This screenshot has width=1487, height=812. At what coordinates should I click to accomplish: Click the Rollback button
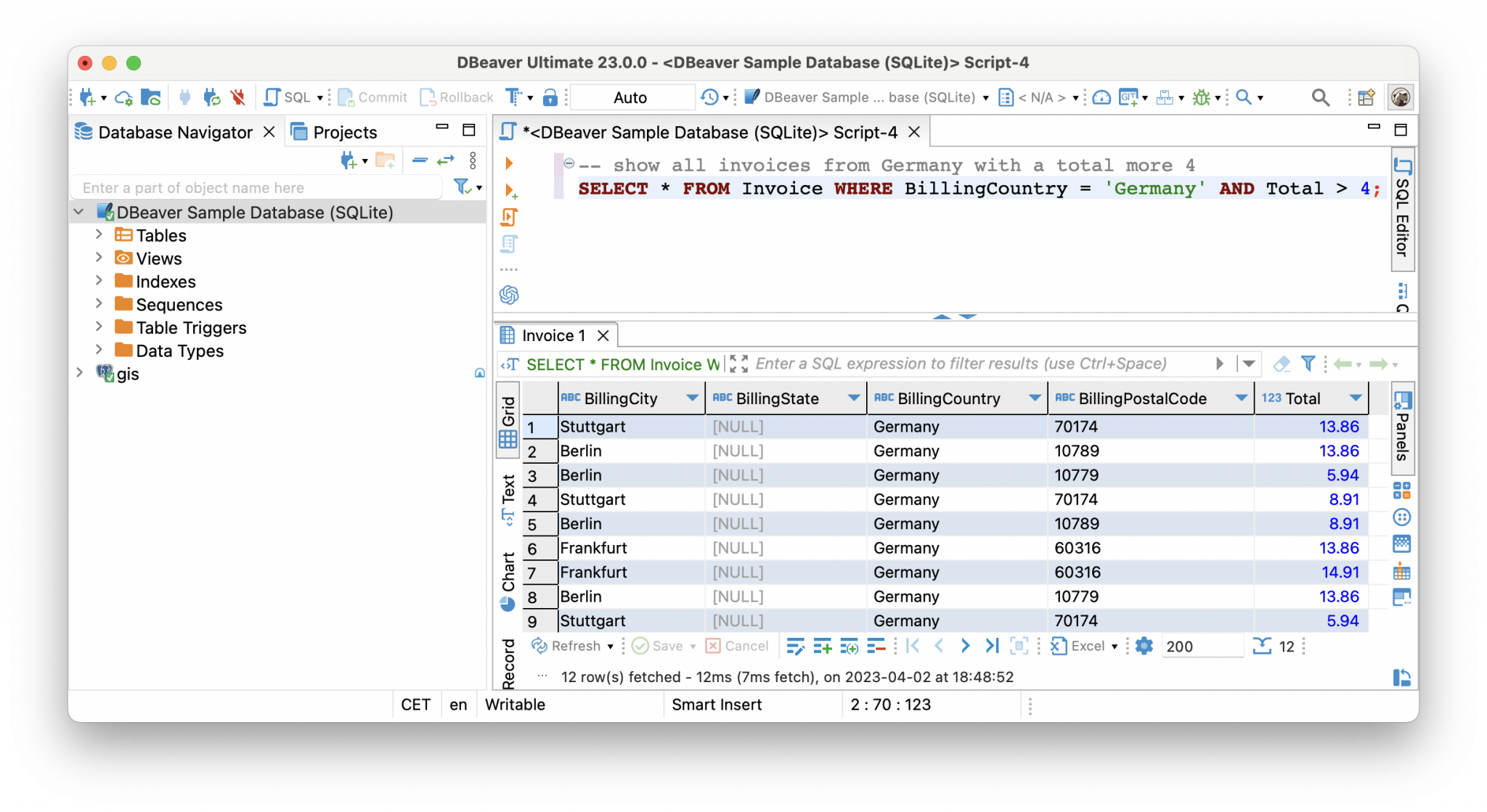pos(456,97)
